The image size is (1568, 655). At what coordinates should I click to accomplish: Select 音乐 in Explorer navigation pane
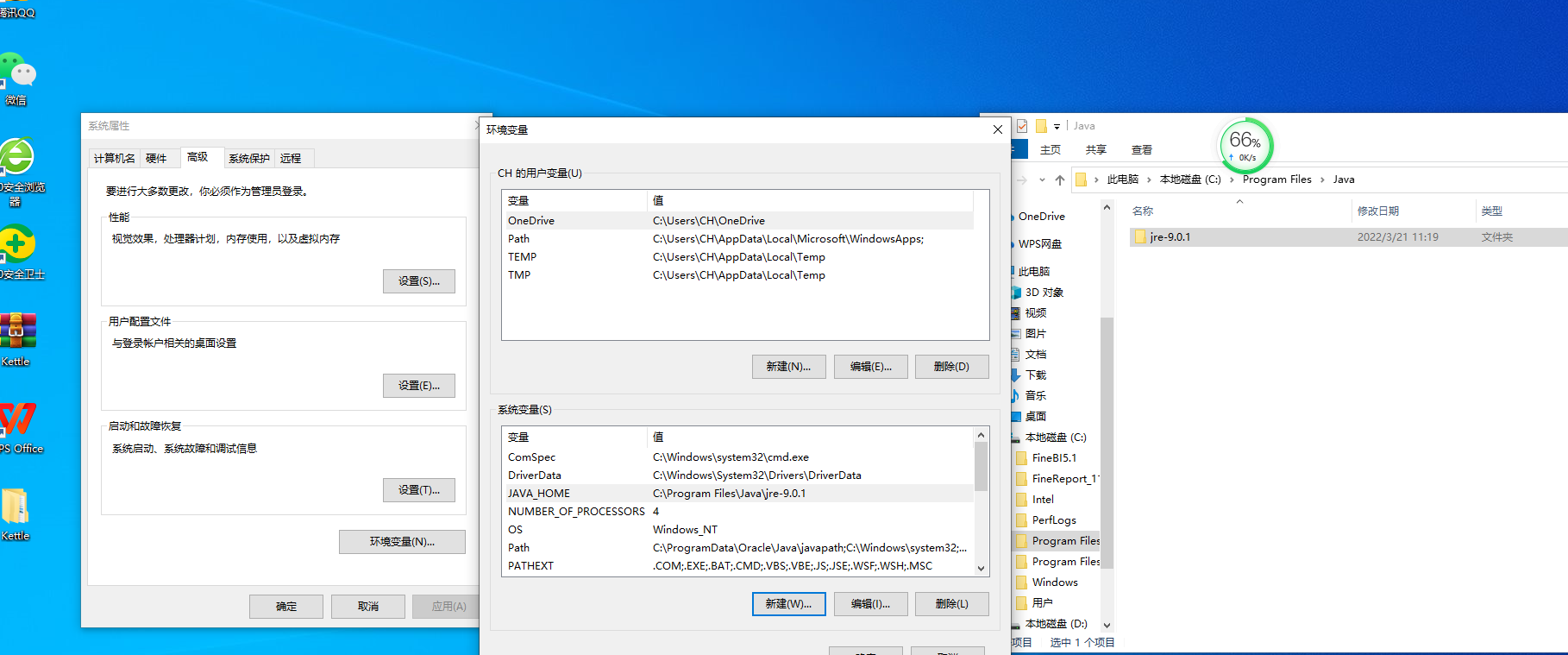tap(1035, 396)
